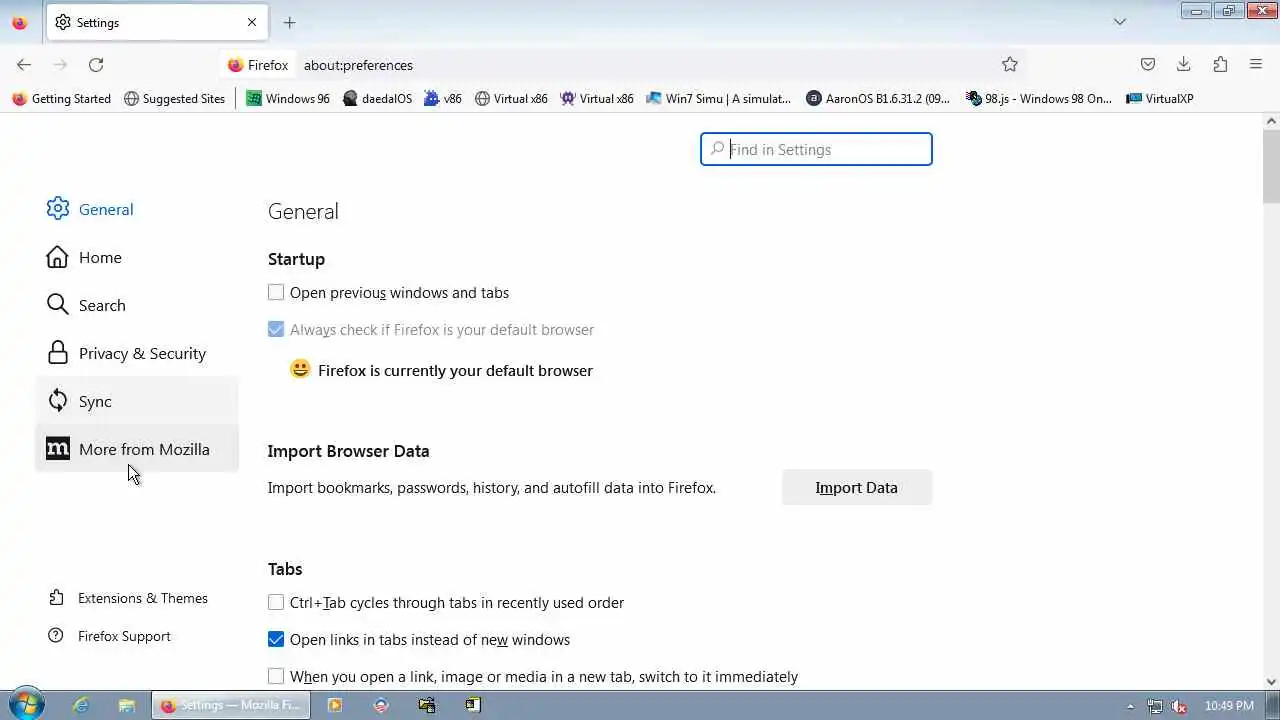Click the Firefox View icon in tab strip
This screenshot has width=1280, height=720.
[x=19, y=22]
